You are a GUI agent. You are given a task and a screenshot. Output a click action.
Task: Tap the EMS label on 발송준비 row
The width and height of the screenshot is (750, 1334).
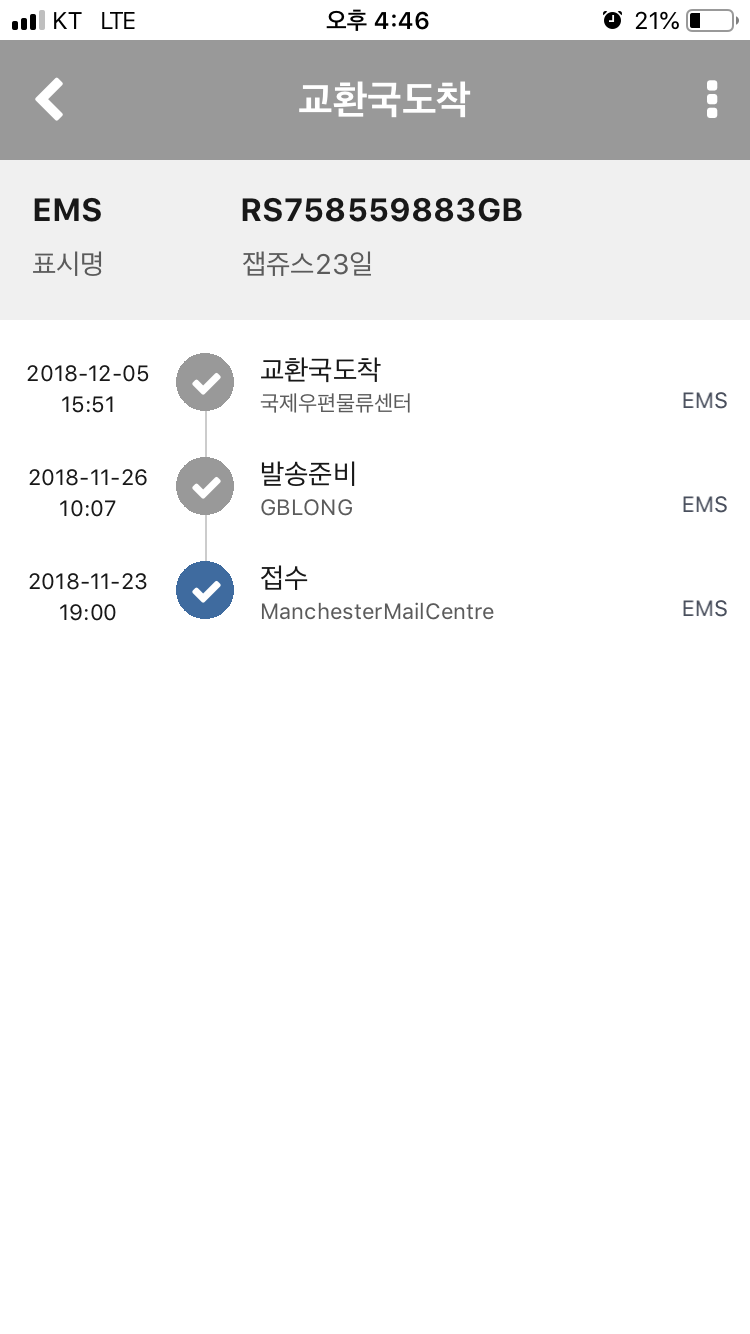point(704,505)
